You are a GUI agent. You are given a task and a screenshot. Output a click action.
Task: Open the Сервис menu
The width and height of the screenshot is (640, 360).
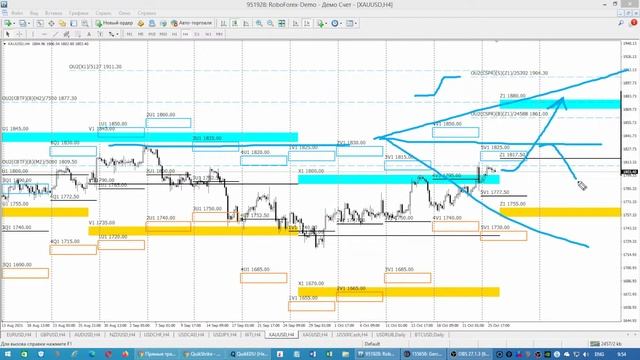pos(103,13)
